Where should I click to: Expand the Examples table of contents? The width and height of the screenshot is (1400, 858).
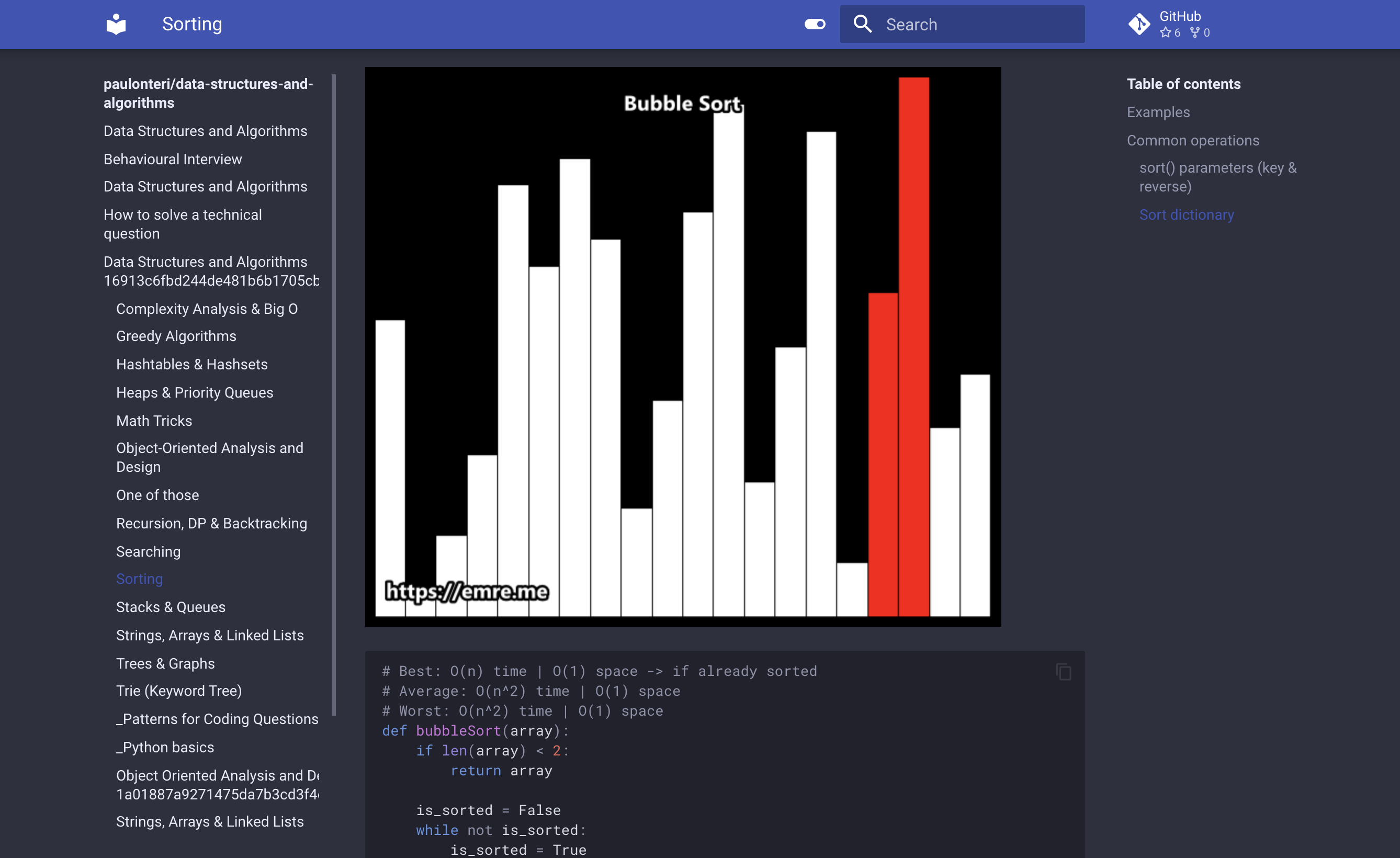[x=1158, y=111]
